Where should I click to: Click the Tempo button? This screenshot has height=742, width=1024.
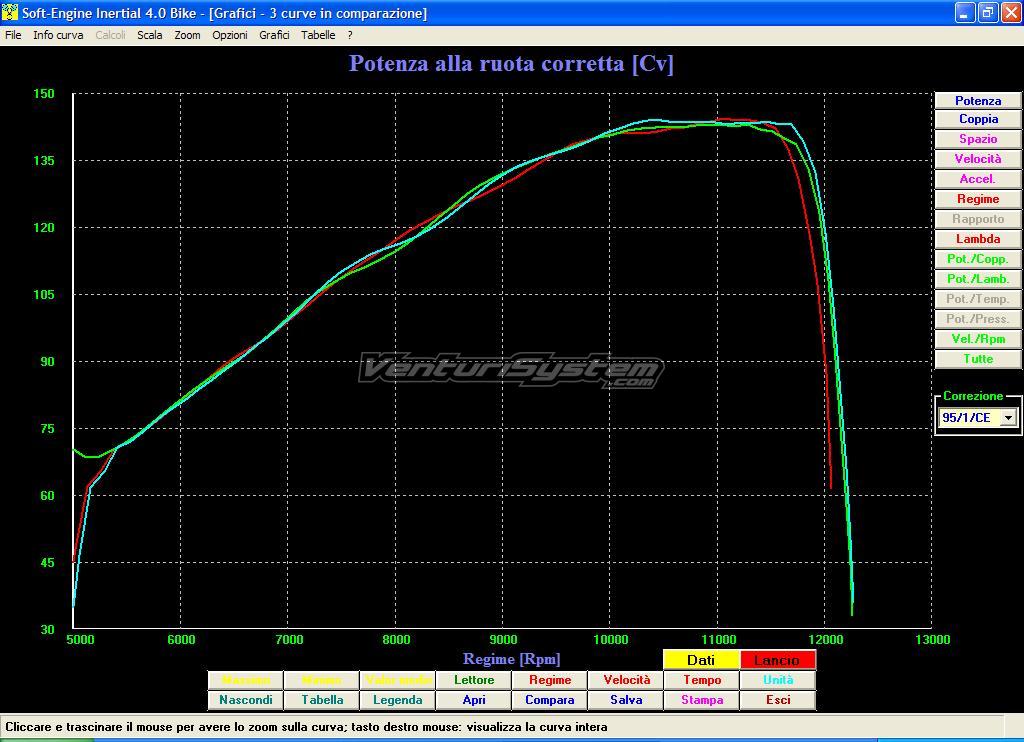[x=702, y=680]
